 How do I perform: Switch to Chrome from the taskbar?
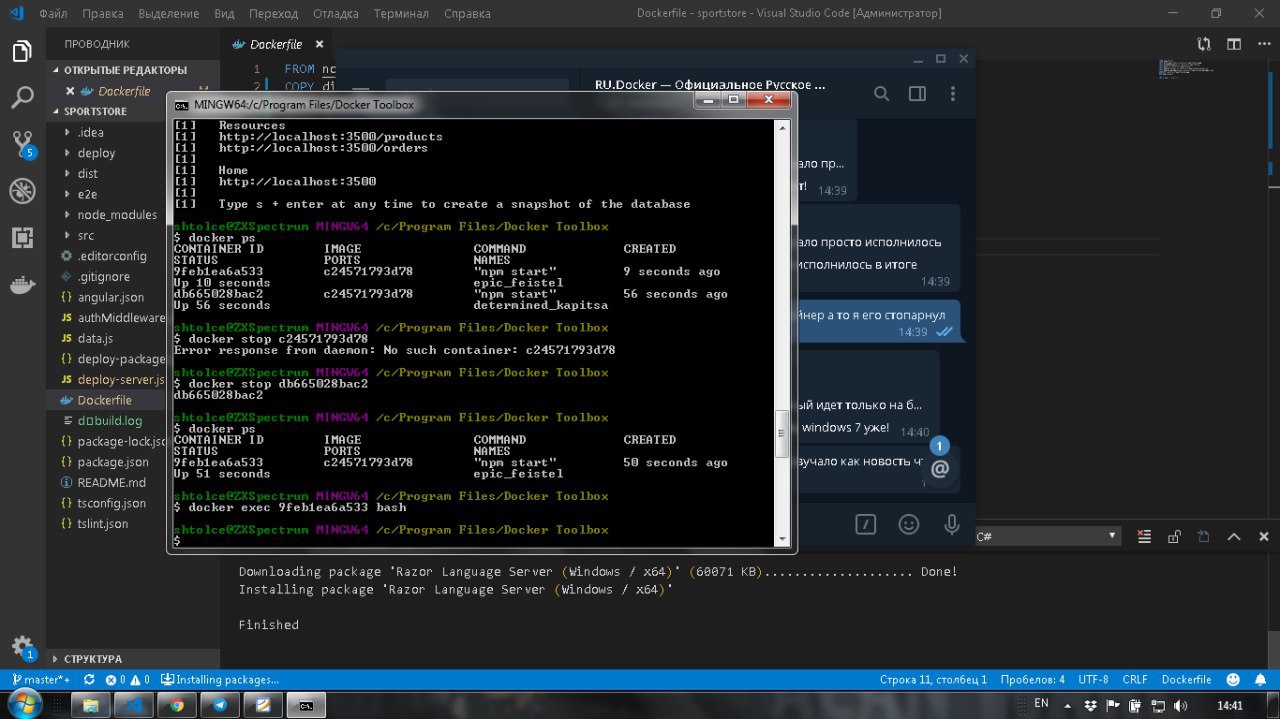click(x=177, y=705)
